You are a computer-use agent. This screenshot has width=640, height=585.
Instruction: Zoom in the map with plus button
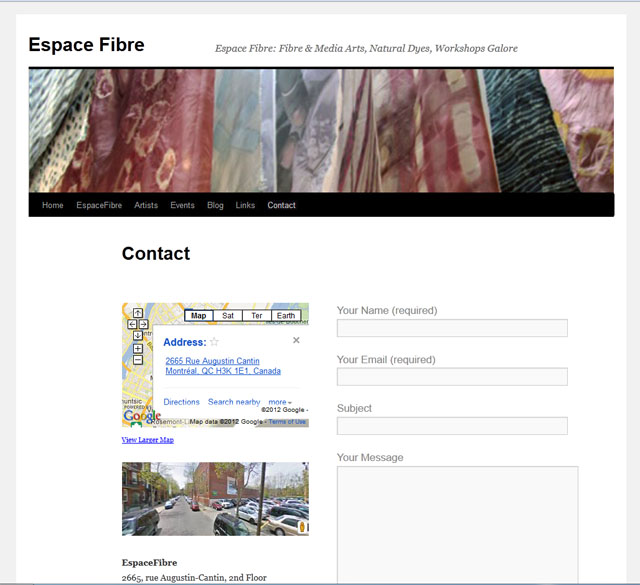(138, 349)
